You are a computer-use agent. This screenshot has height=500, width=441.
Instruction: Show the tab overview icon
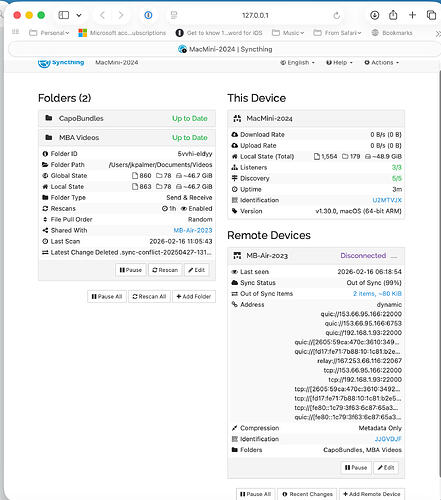pos(431,15)
